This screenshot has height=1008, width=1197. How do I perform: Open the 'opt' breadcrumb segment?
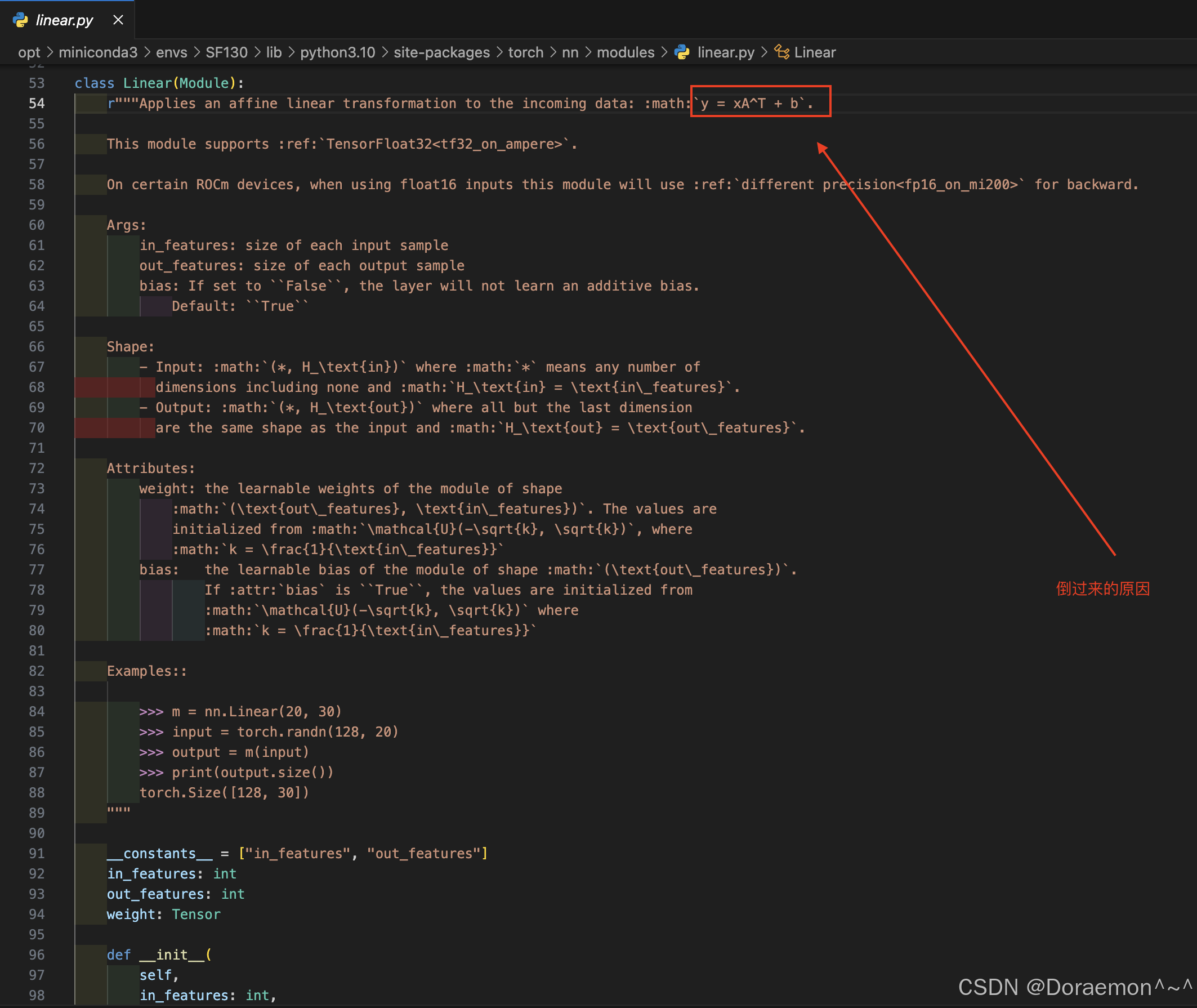click(29, 52)
